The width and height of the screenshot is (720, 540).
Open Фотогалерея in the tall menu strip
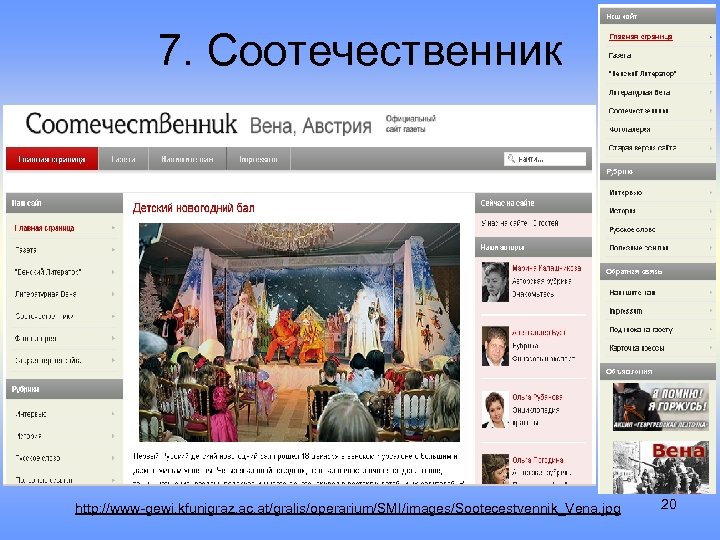[630, 129]
